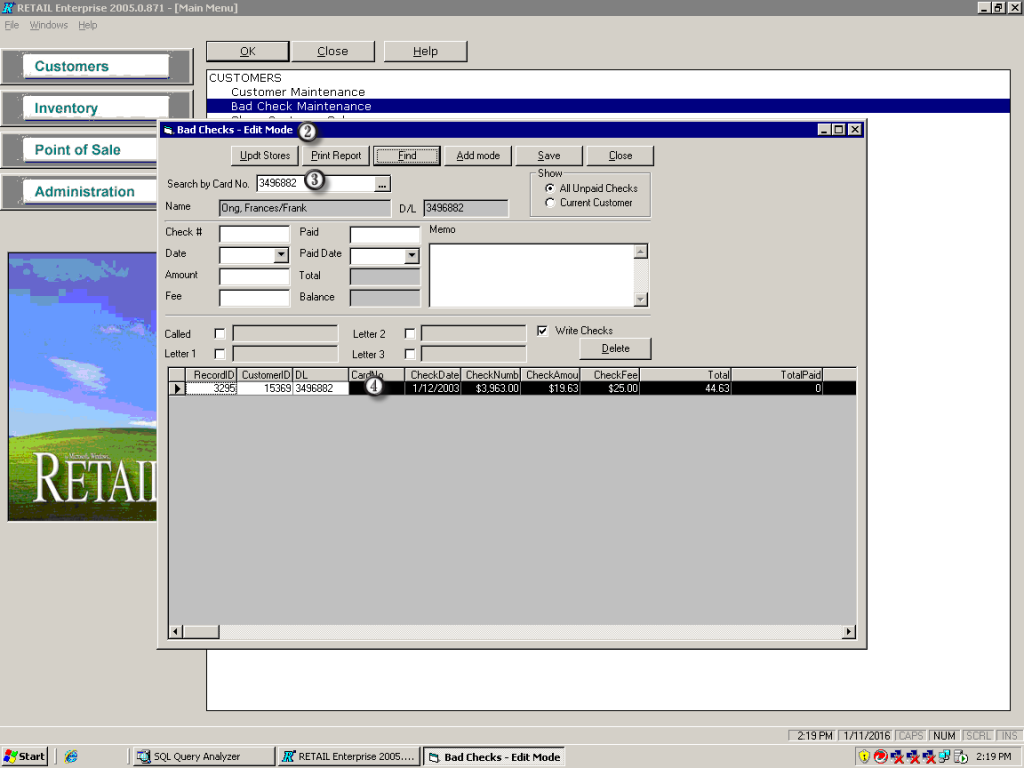This screenshot has height=768, width=1024.
Task: Uncheck the Write Checks checkbox
Action: coord(542,330)
